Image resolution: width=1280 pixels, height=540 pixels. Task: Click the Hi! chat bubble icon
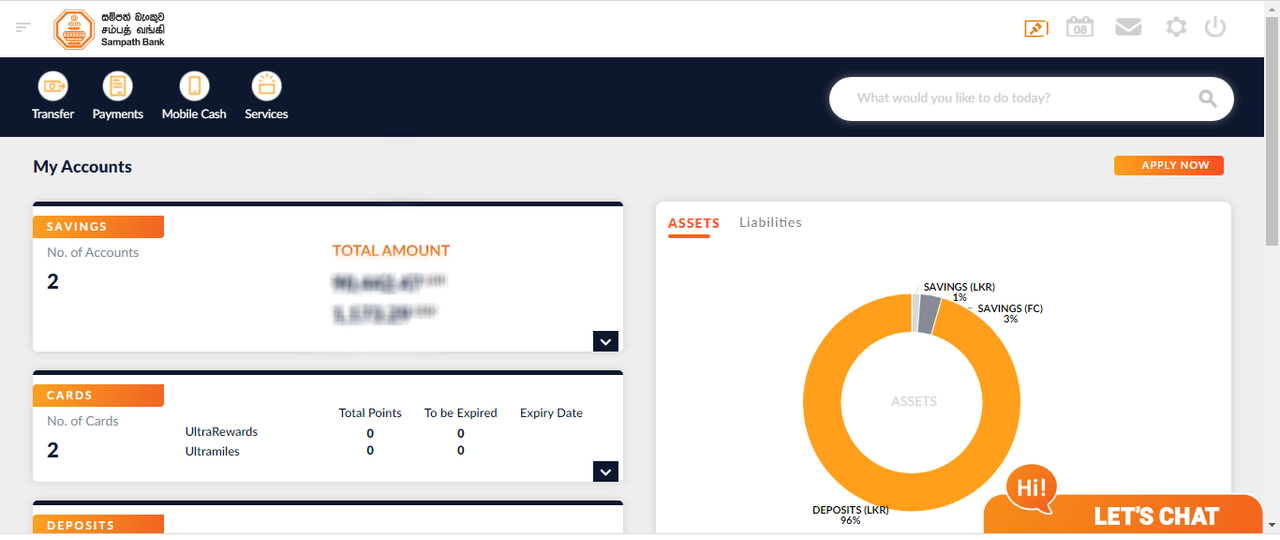[x=1031, y=489]
